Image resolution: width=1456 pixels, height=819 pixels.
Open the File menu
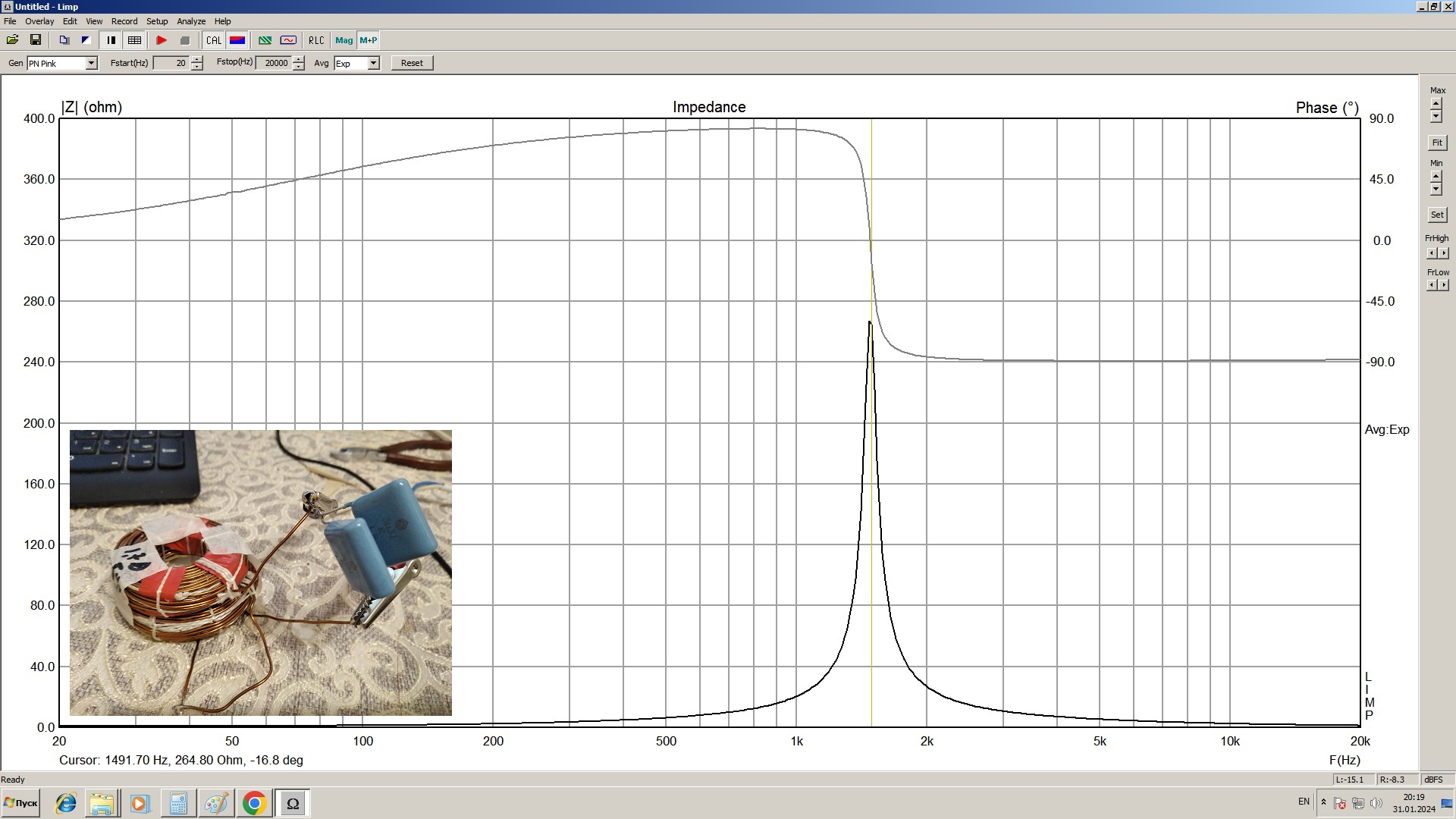point(10,21)
